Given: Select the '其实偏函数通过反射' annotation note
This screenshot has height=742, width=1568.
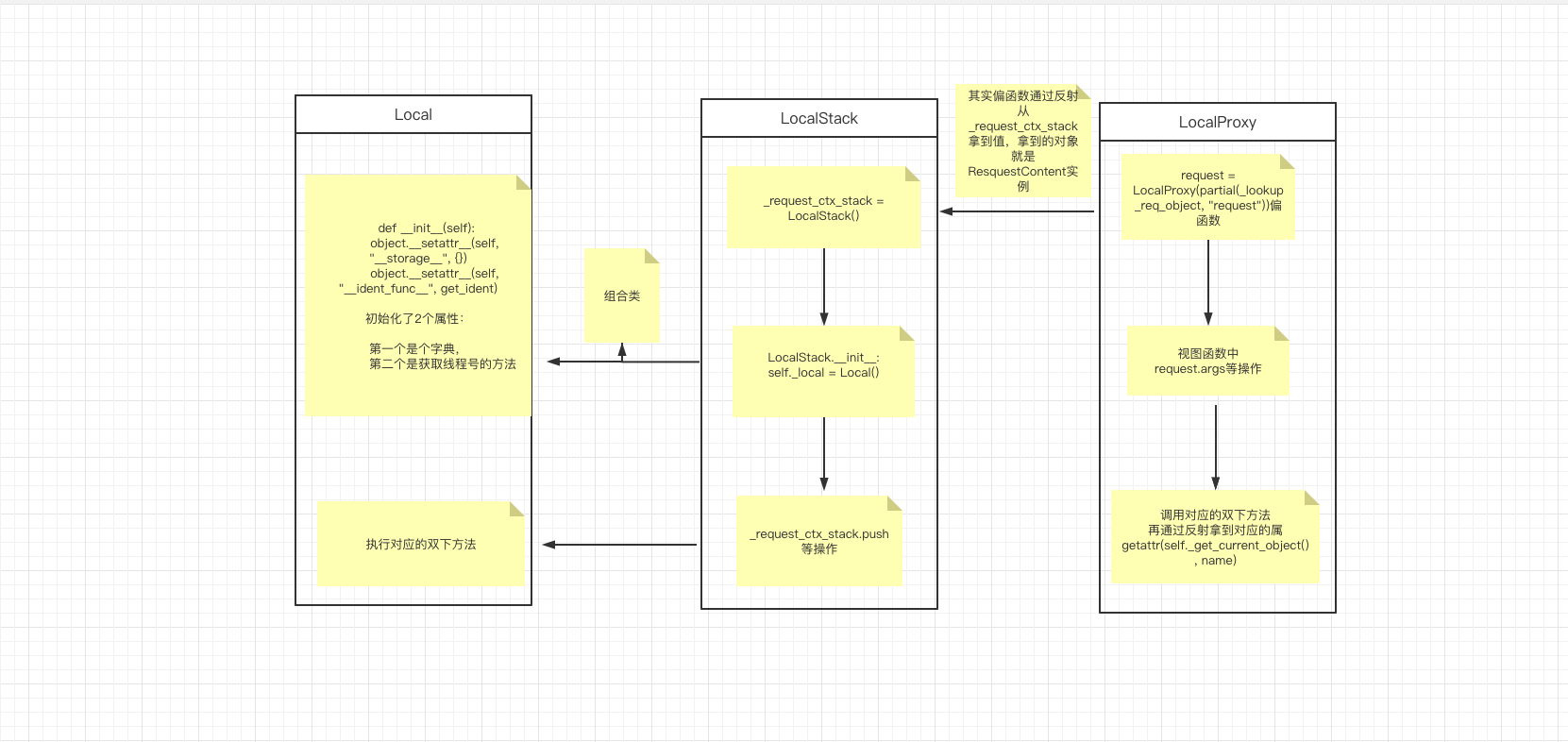Looking at the screenshot, I should click(1023, 141).
